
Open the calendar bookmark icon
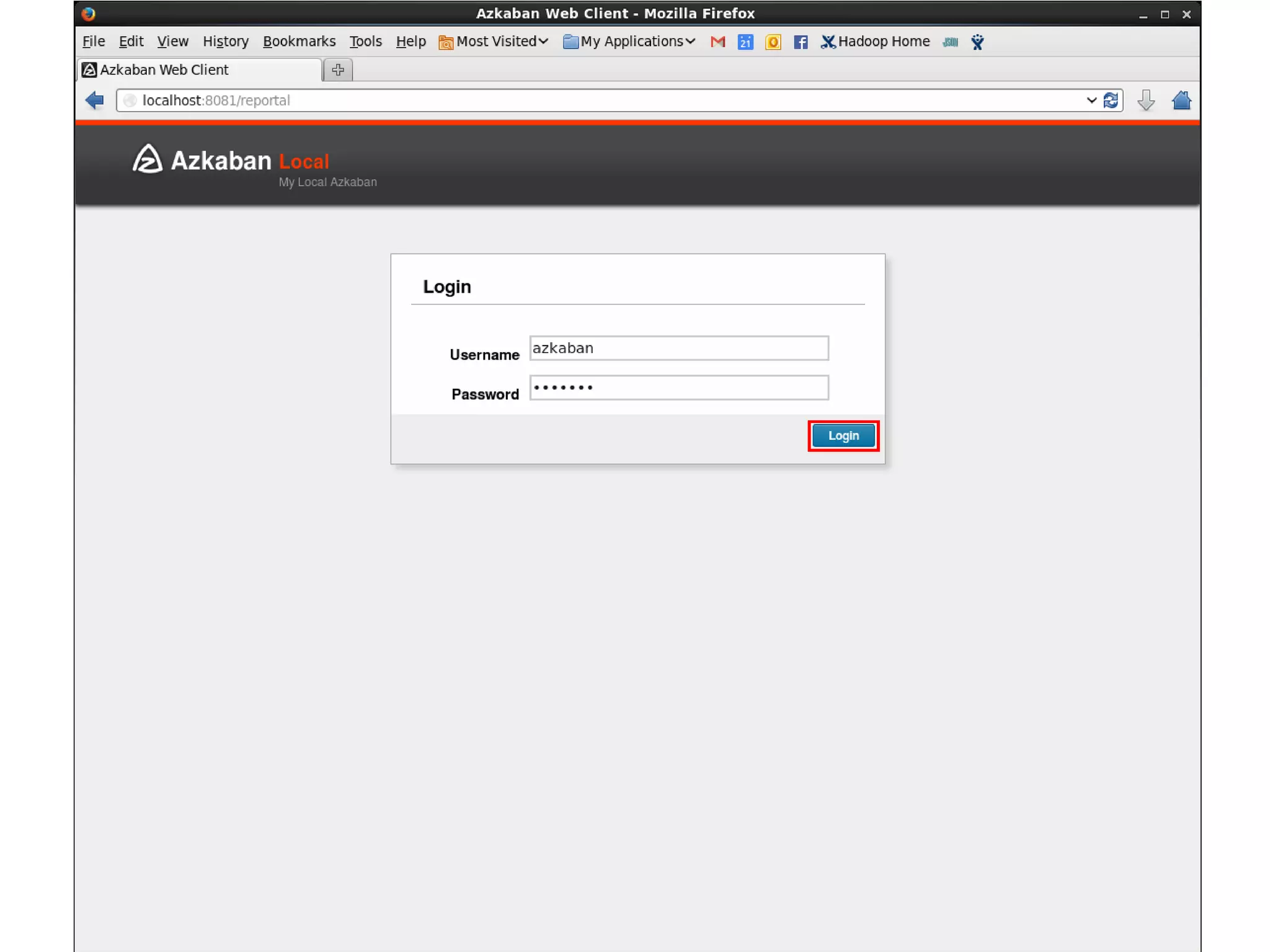point(745,42)
